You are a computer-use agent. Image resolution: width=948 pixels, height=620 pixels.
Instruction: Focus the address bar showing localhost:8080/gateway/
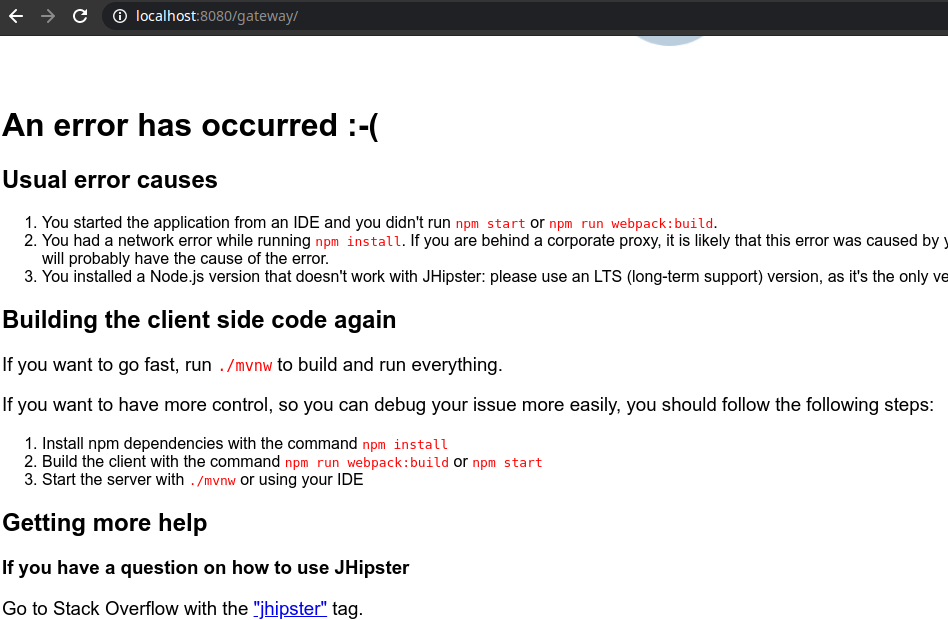click(525, 16)
